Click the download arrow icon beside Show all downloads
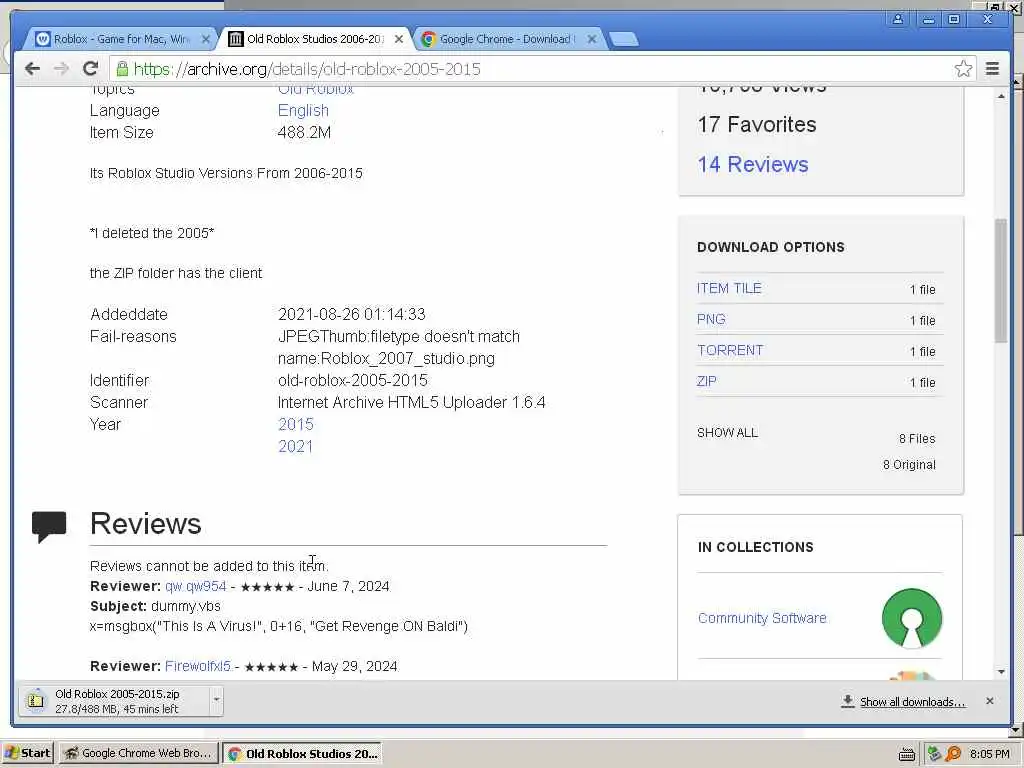The image size is (1024, 768). pyautogui.click(x=848, y=701)
